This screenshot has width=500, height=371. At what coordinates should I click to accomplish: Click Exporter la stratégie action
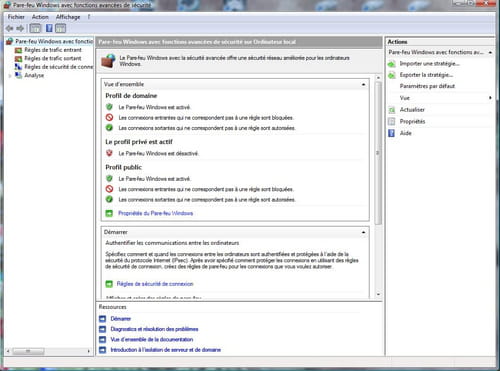[426, 75]
